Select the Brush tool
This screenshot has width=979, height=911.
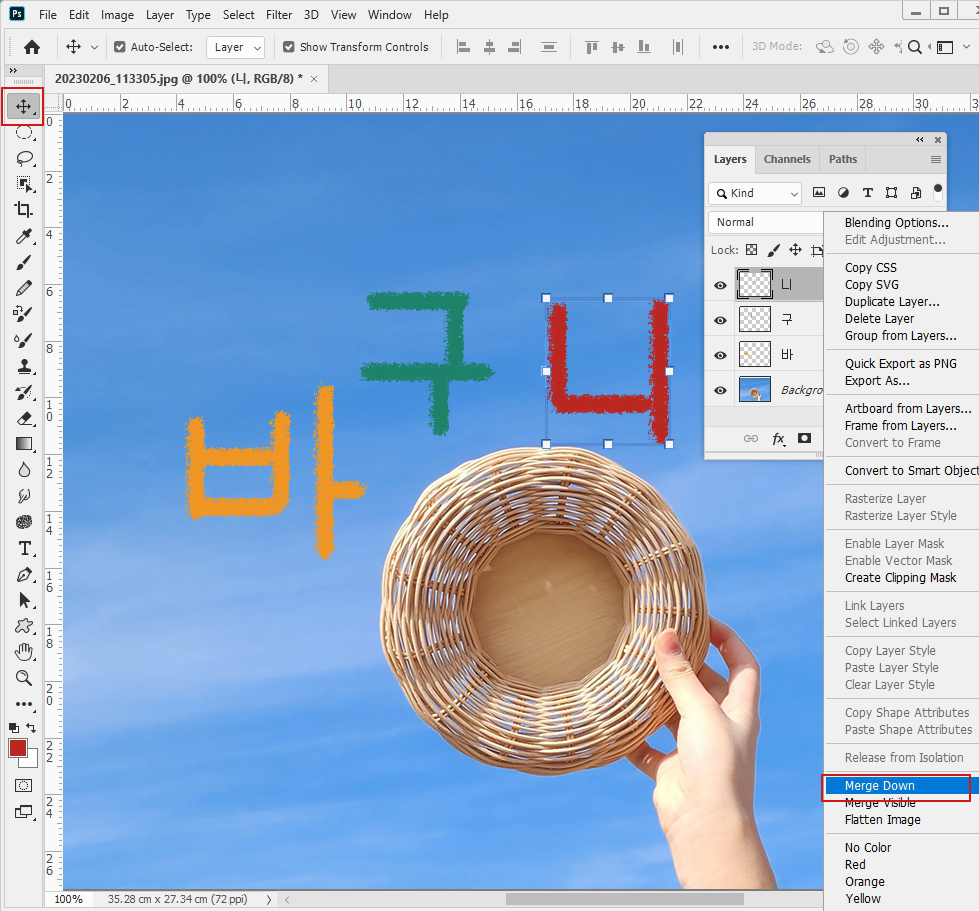point(24,262)
